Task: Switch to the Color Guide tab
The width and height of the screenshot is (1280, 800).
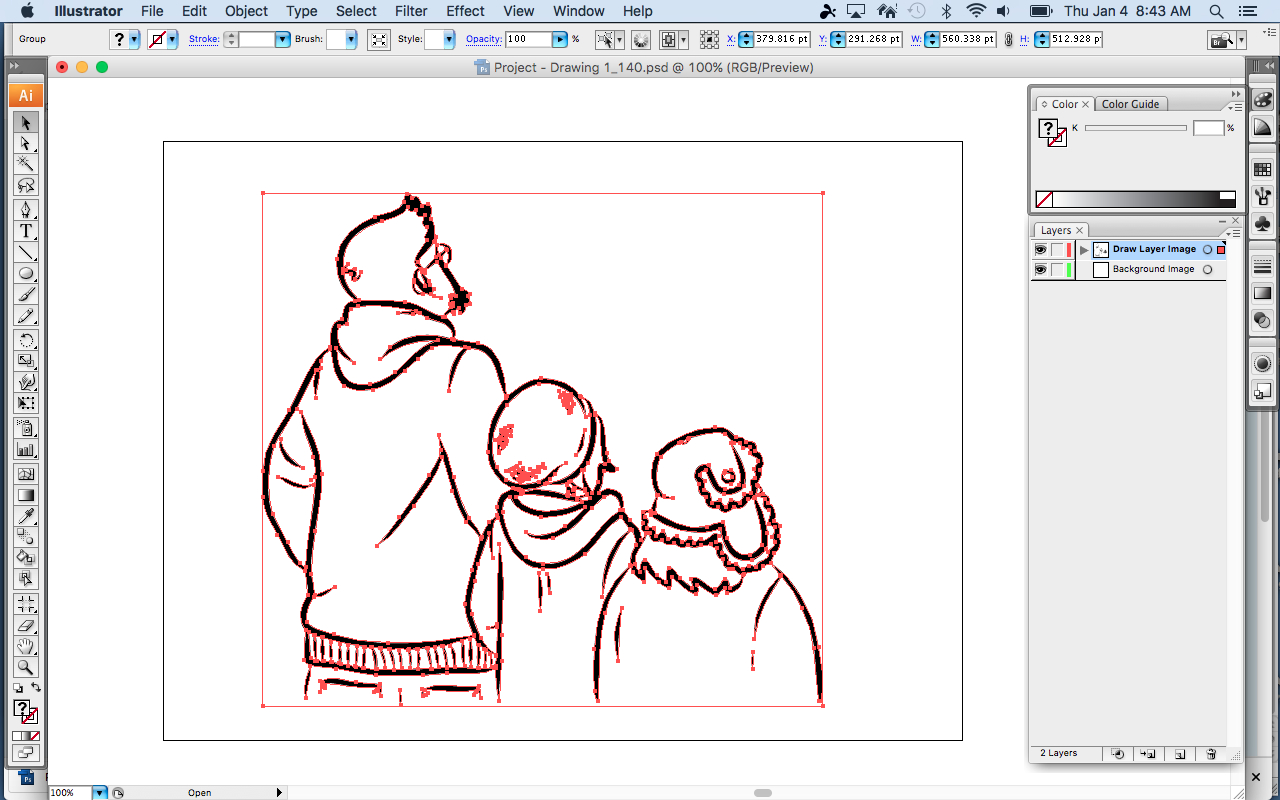Action: (1130, 104)
